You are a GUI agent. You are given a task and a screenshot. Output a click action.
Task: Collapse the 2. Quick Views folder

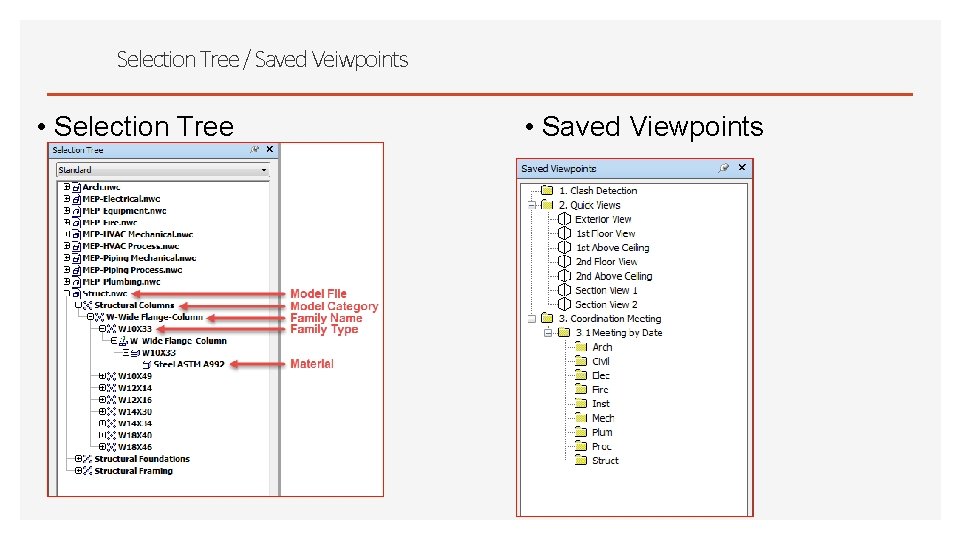(x=532, y=205)
